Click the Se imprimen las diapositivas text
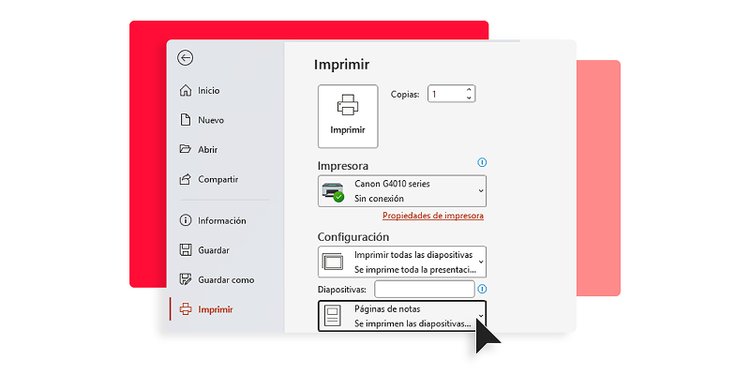750x375 pixels. pyautogui.click(x=413, y=324)
